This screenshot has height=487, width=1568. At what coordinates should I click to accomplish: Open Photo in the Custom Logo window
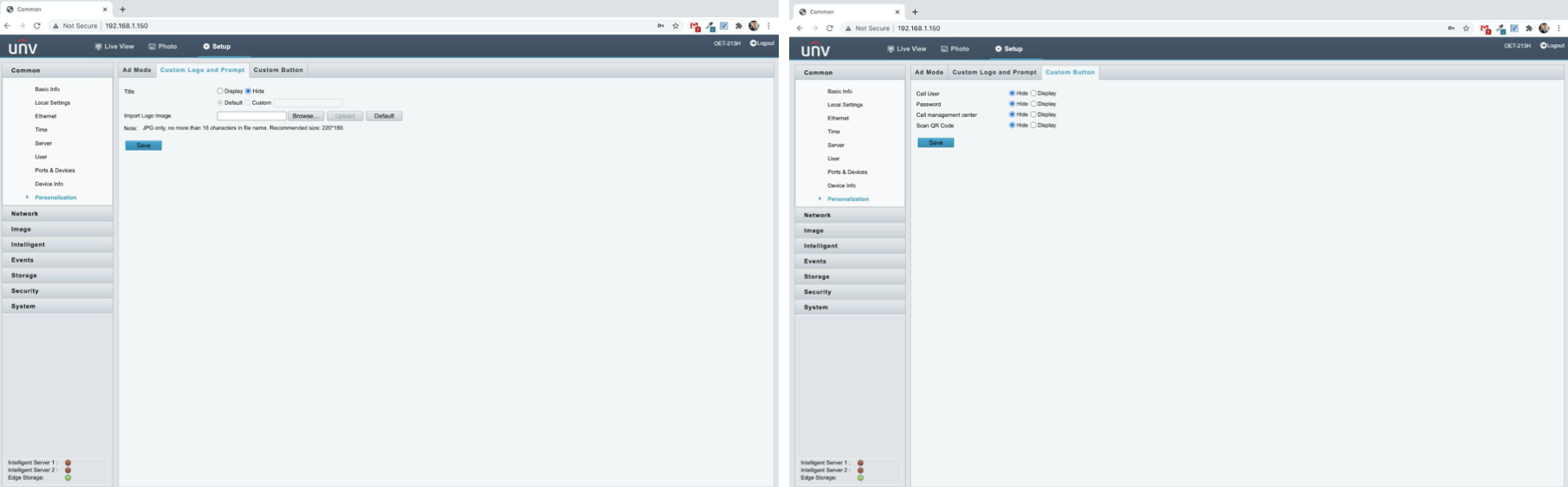point(162,47)
